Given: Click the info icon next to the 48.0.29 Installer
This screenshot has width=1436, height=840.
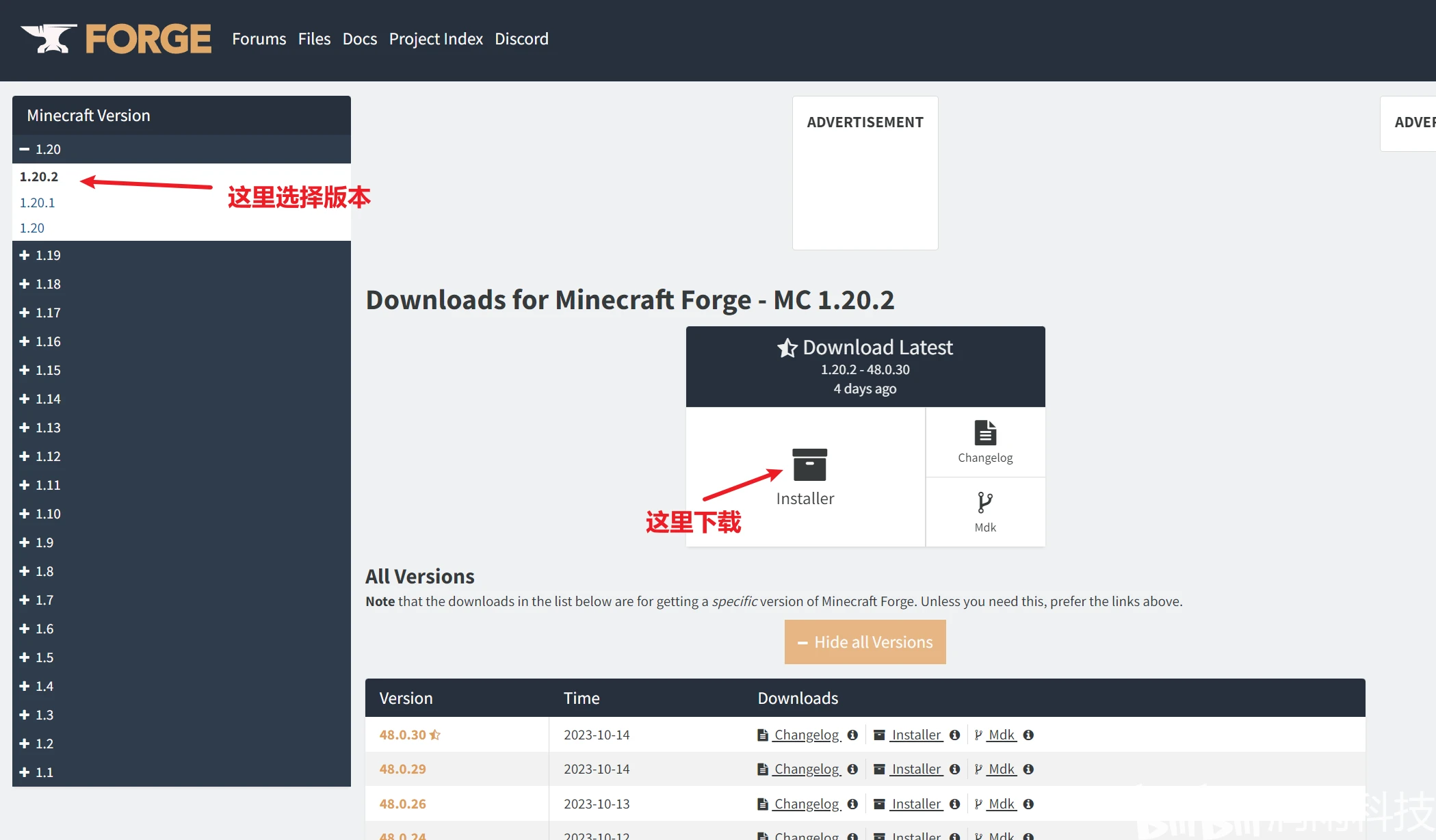Looking at the screenshot, I should 955,769.
